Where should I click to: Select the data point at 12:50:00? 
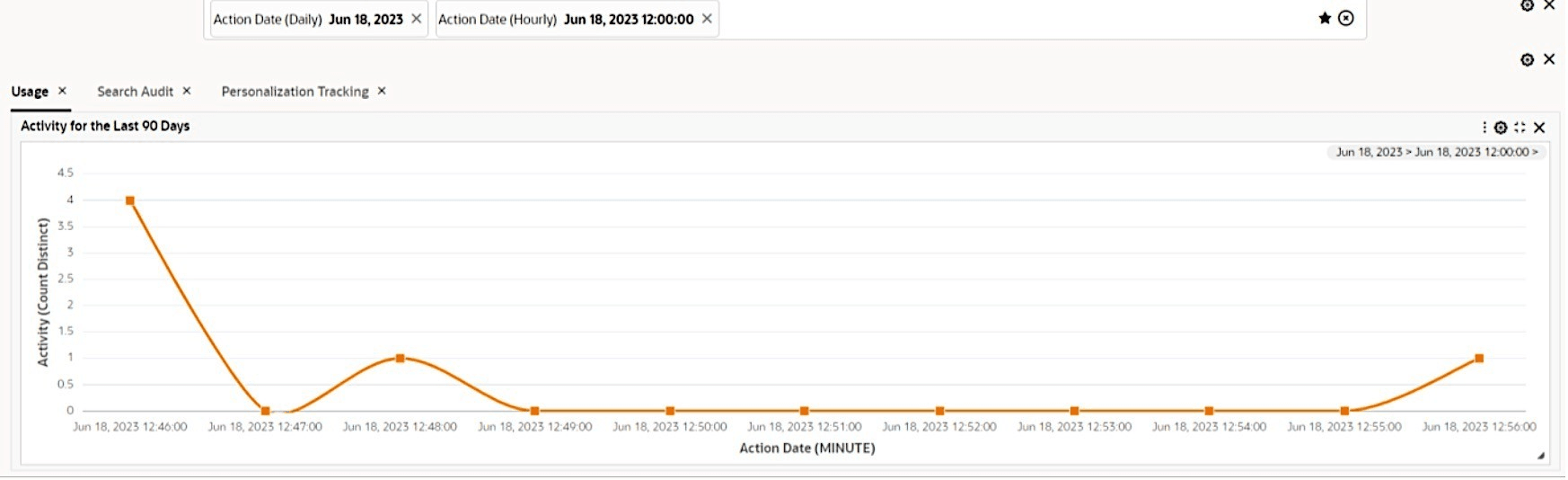670,411
